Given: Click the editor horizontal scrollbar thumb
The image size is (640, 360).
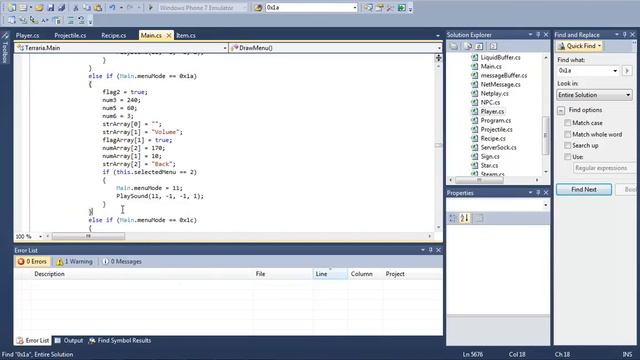Looking at the screenshot, I should click(x=88, y=236).
